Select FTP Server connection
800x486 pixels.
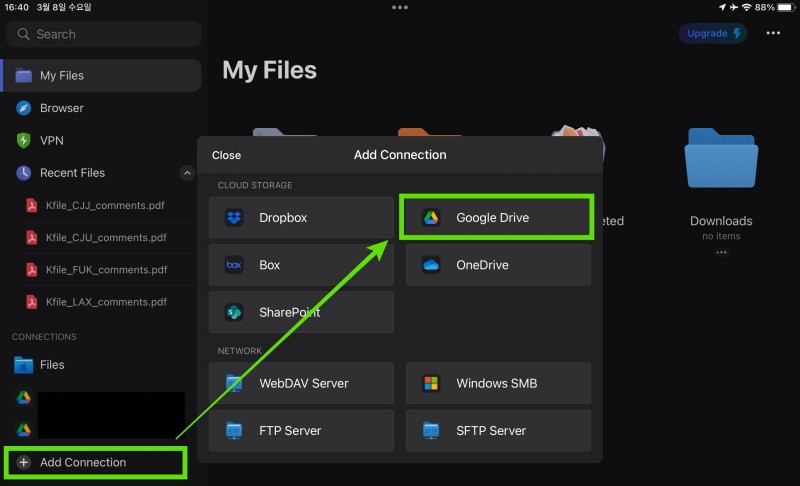click(301, 430)
